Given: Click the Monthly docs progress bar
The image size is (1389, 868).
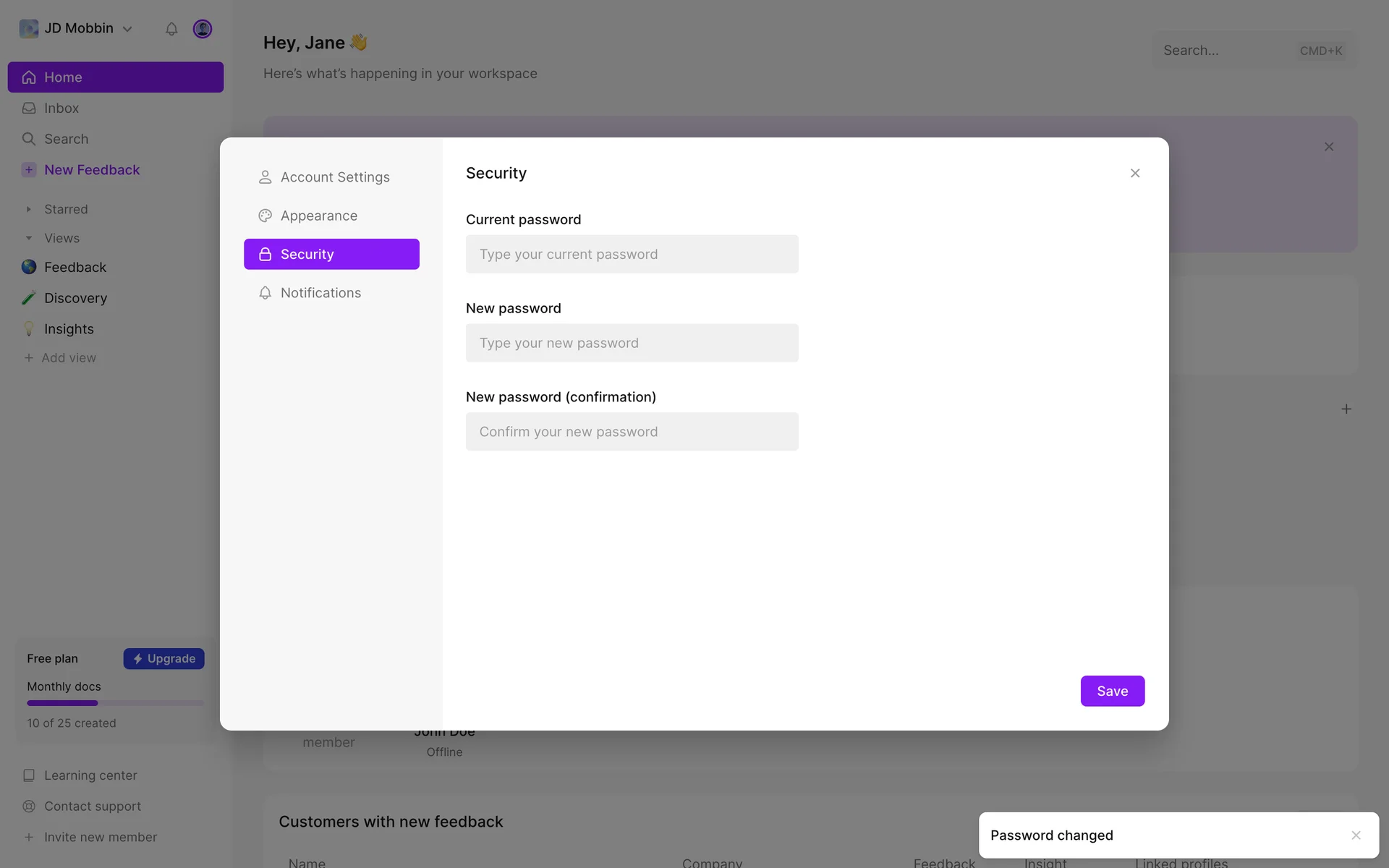Looking at the screenshot, I should [115, 703].
